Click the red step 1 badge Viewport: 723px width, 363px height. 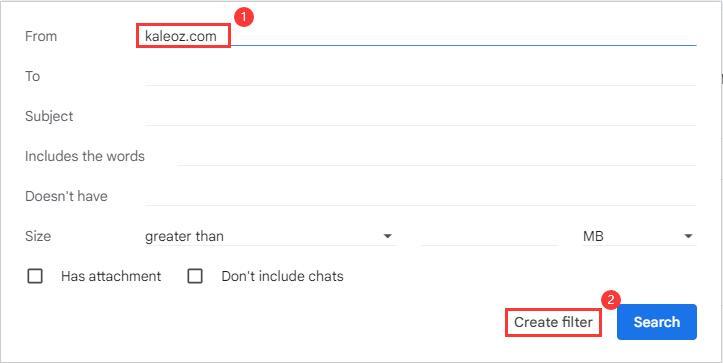244,17
